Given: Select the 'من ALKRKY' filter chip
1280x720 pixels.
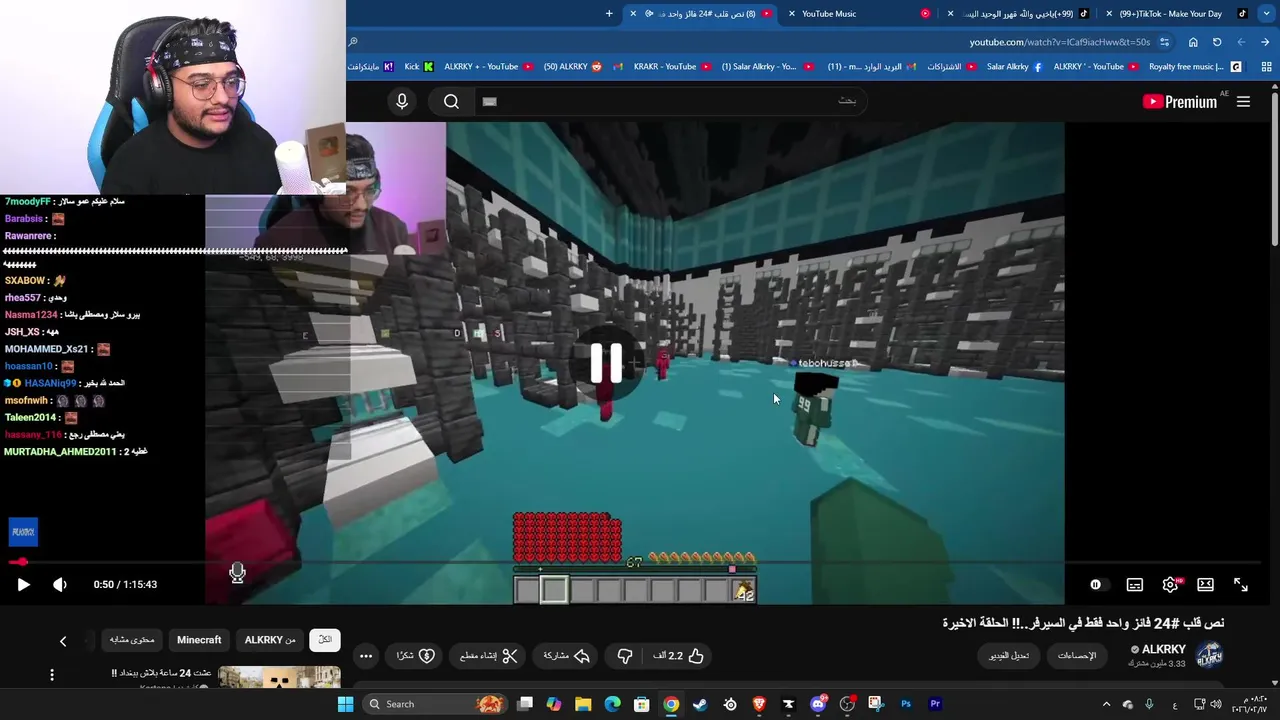Looking at the screenshot, I should pyautogui.click(x=270, y=640).
